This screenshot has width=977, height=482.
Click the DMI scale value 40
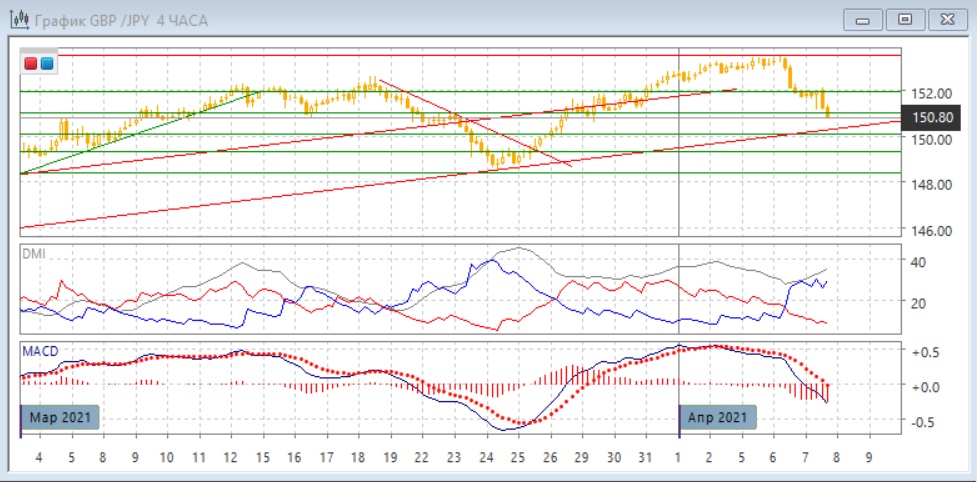point(917,261)
